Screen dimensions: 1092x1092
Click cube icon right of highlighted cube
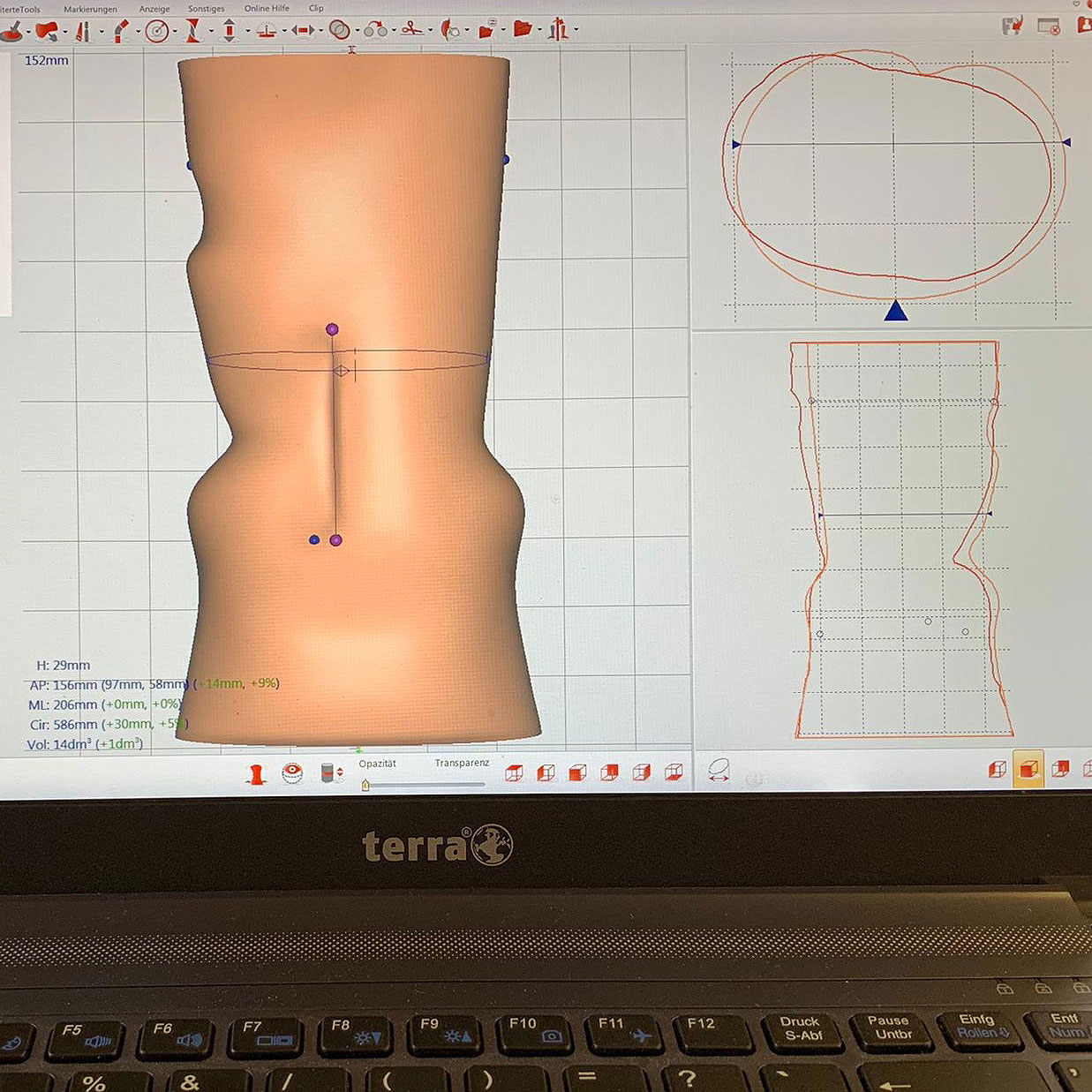pos(1060,769)
